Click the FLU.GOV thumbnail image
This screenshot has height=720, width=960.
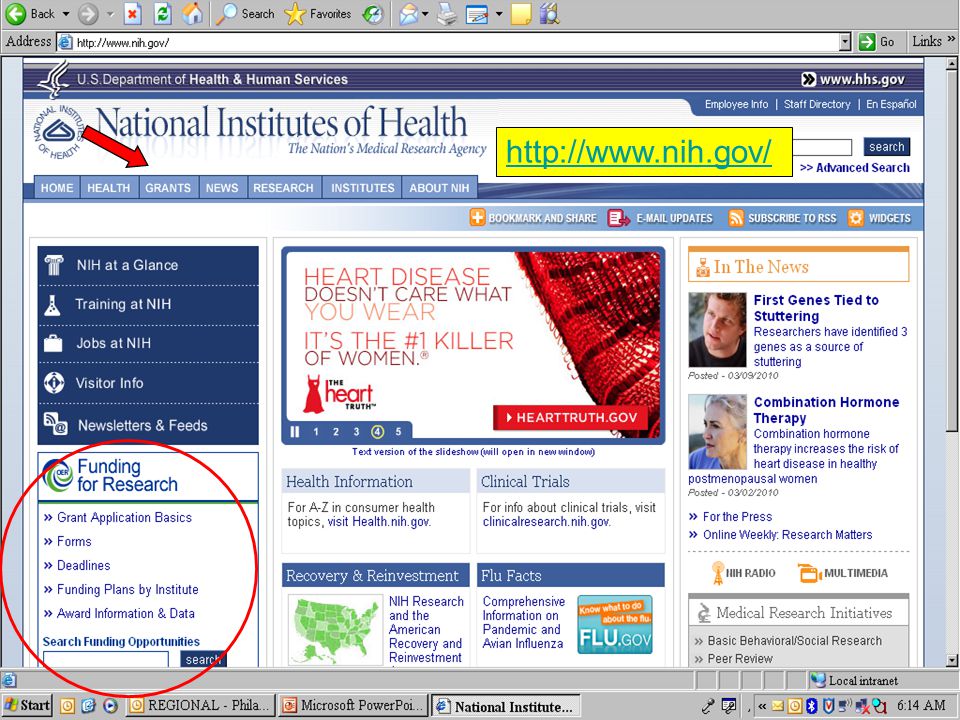pos(615,624)
